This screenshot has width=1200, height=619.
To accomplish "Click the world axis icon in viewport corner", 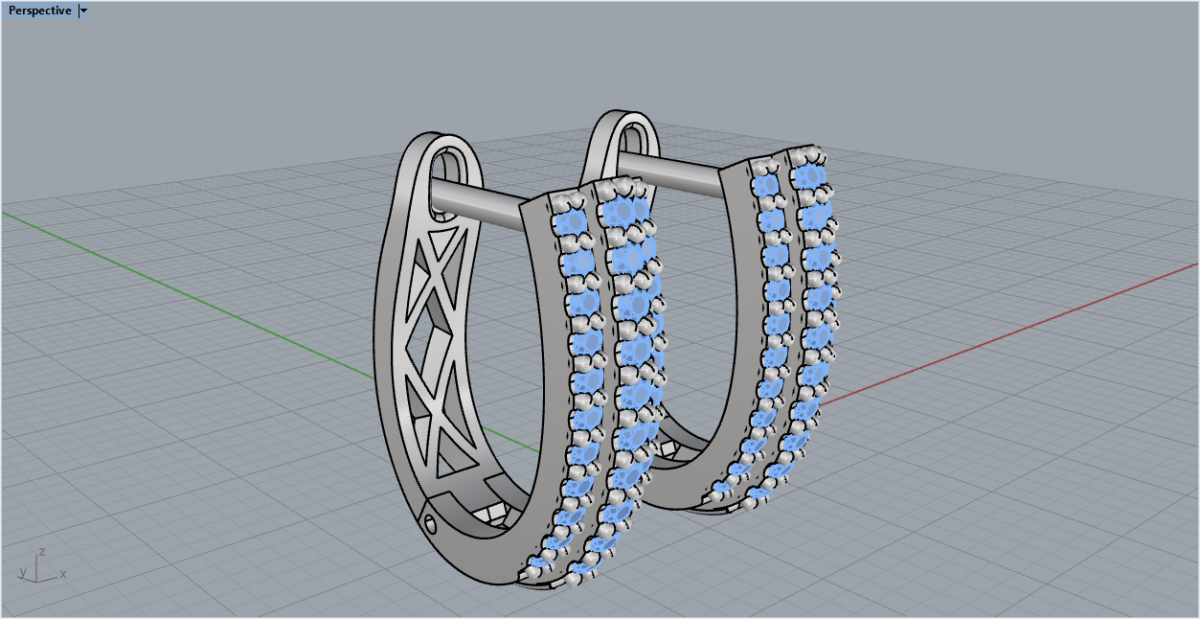I will tap(41, 565).
